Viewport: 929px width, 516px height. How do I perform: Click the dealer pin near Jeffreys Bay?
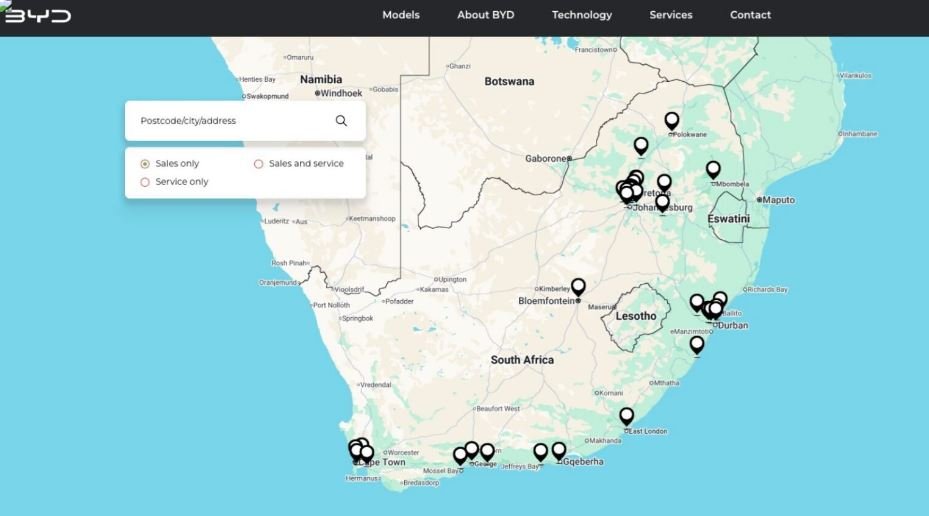click(x=540, y=451)
